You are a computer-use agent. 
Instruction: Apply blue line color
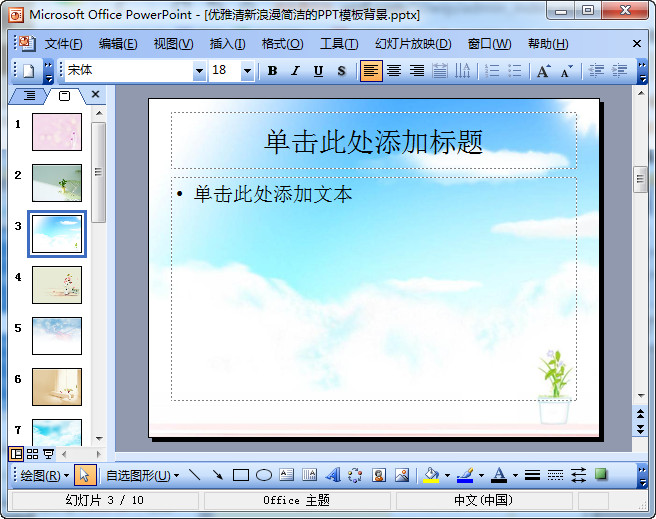pos(465,475)
